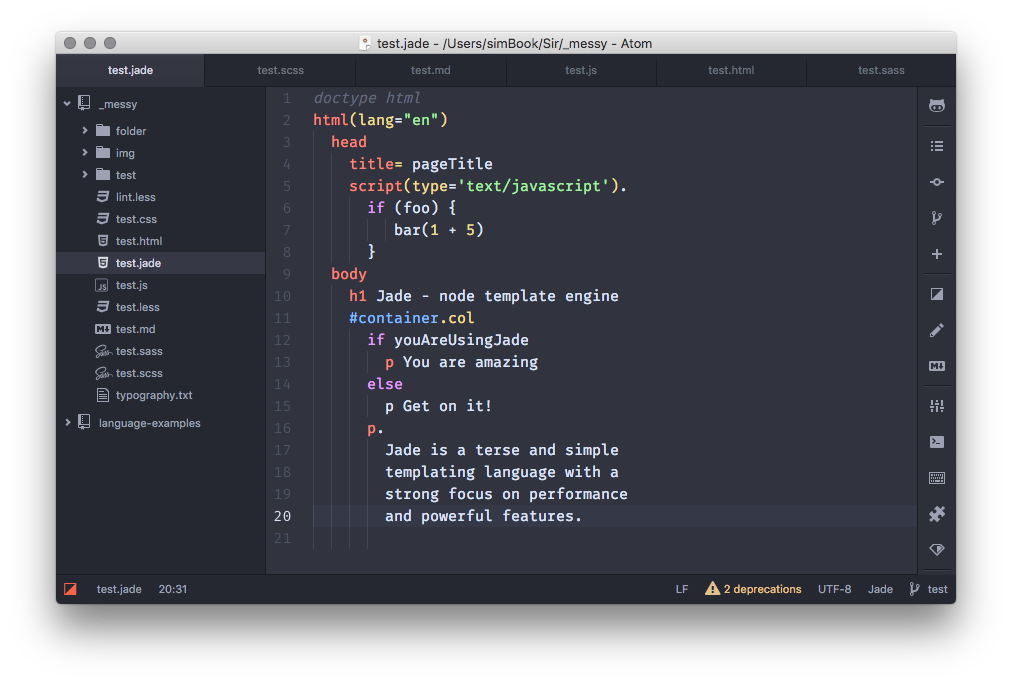This screenshot has height=684, width=1012.
Task: Click the git branch icon in the right toolbar
Action: pos(936,218)
